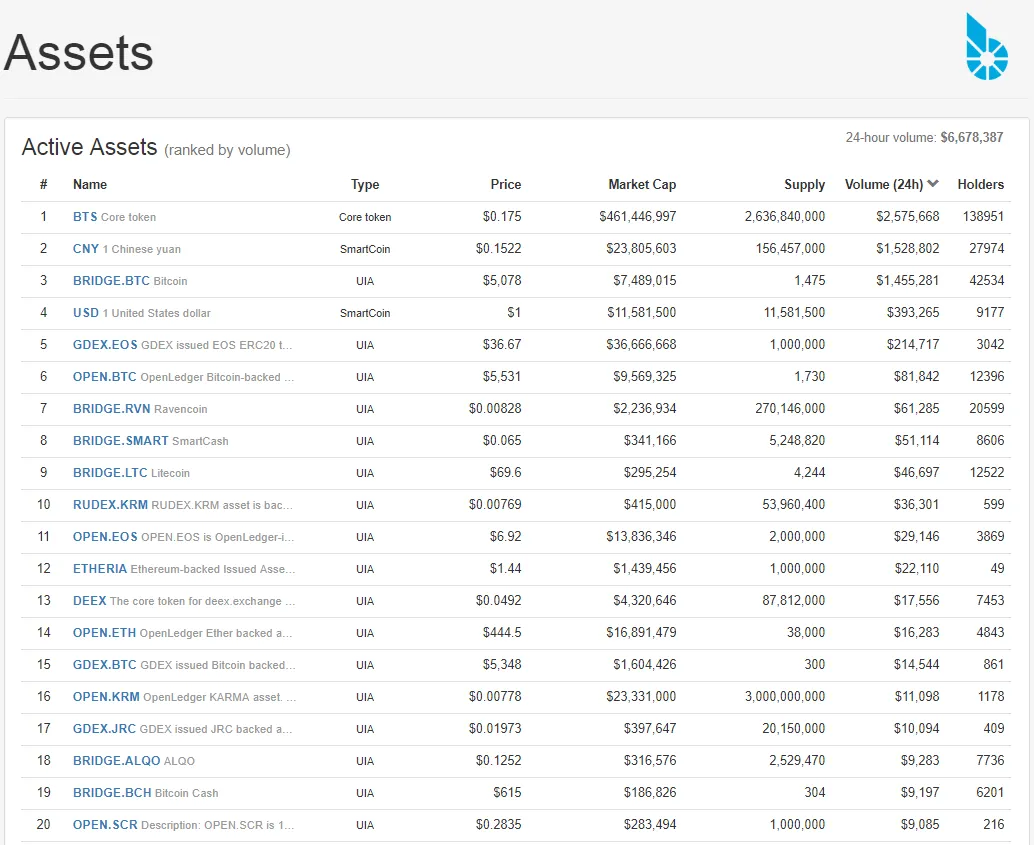The image size is (1034, 845).
Task: Open the ETHERIA asset link
Action: [x=100, y=569]
